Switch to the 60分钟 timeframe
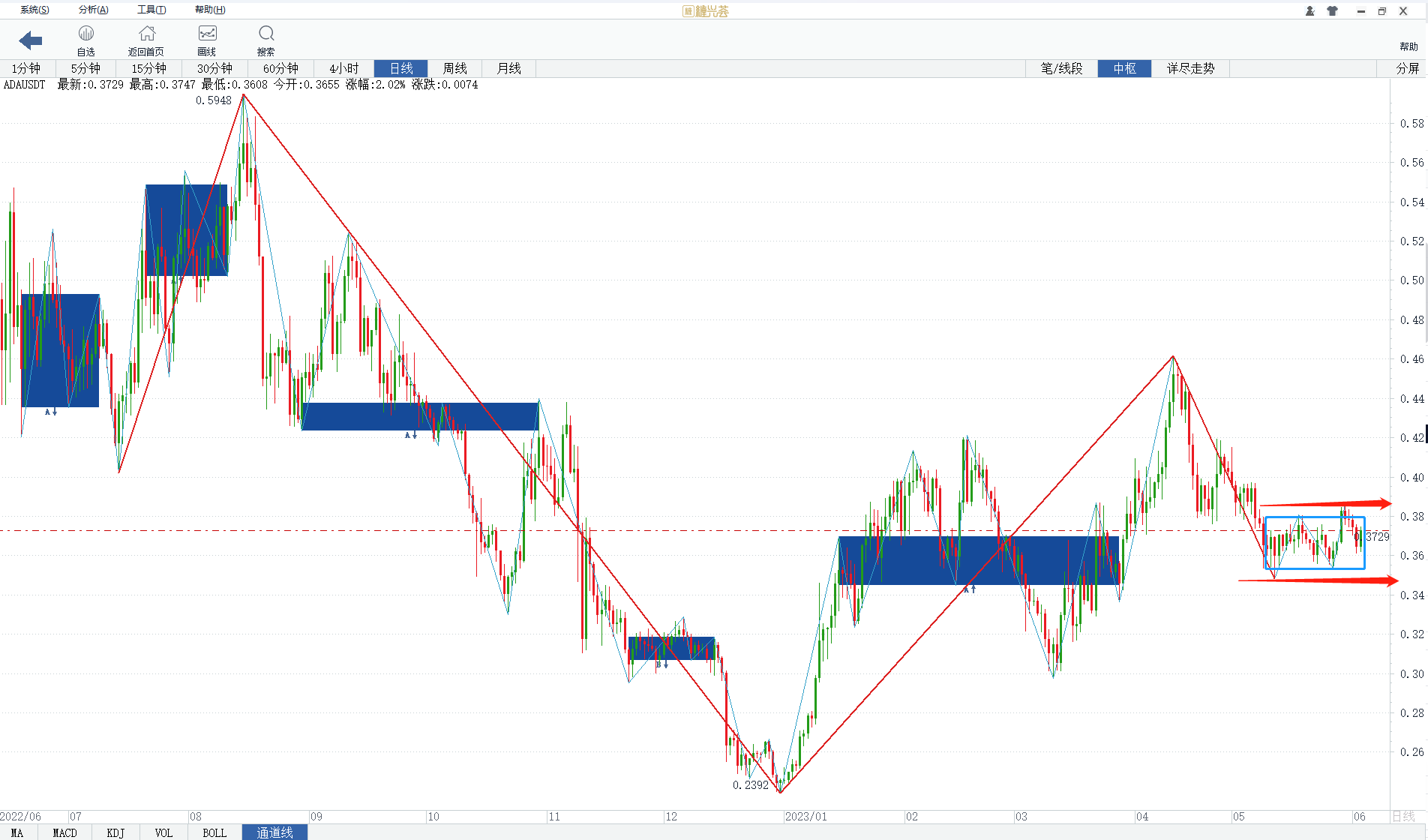This screenshot has height=840, width=1428. [x=280, y=68]
